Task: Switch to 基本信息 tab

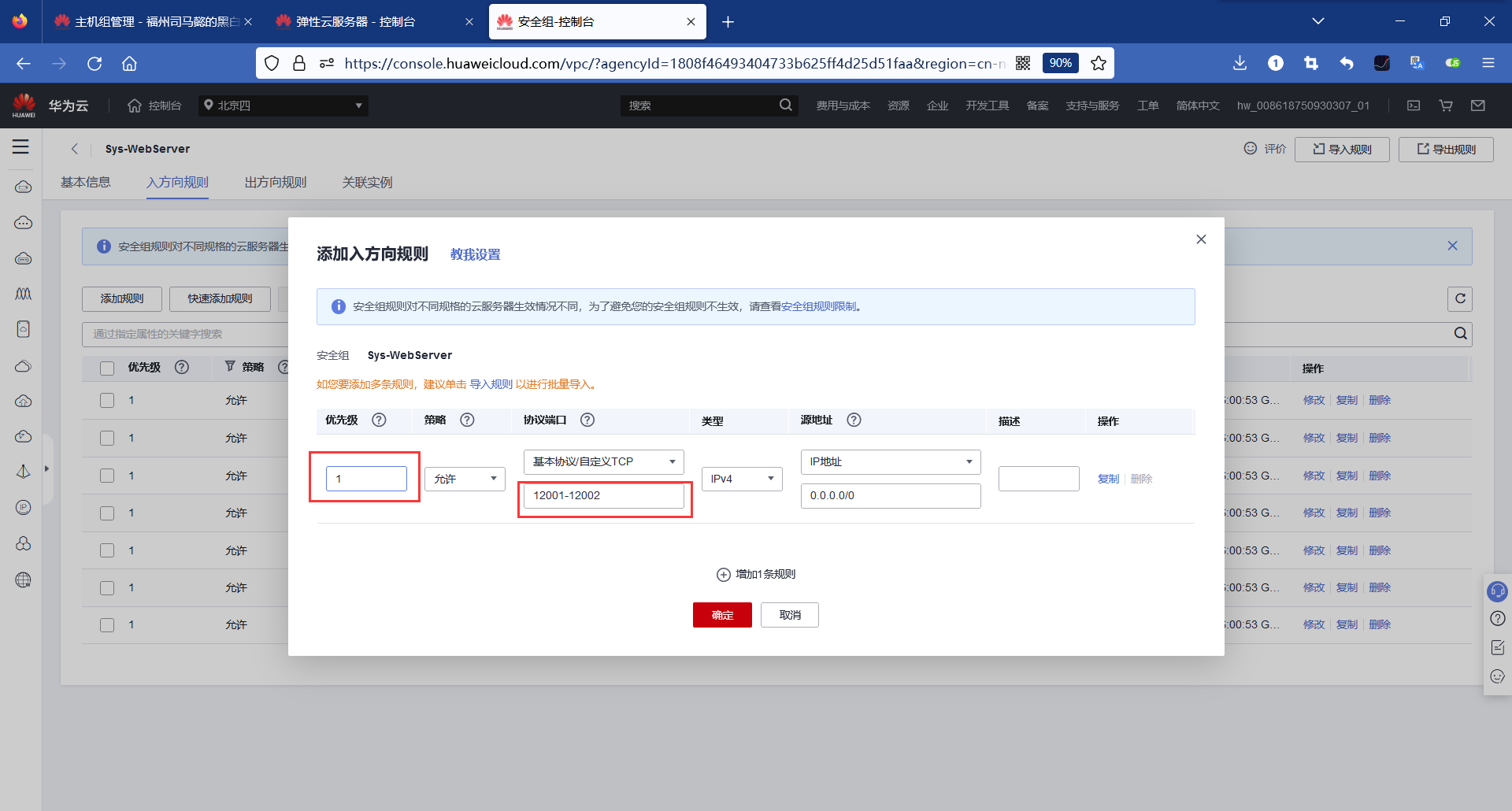Action: [x=86, y=183]
